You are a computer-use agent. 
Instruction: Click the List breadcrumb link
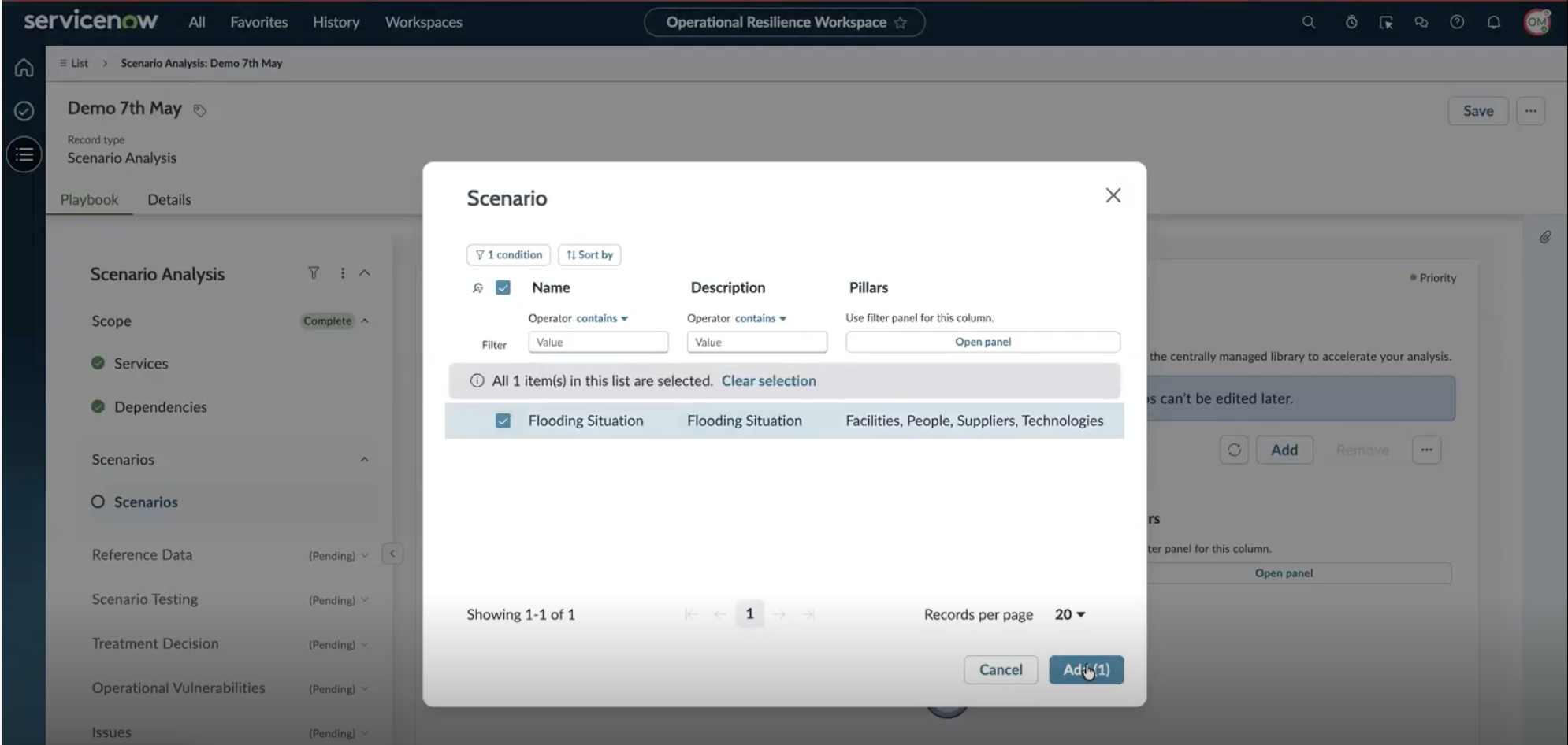coord(74,63)
